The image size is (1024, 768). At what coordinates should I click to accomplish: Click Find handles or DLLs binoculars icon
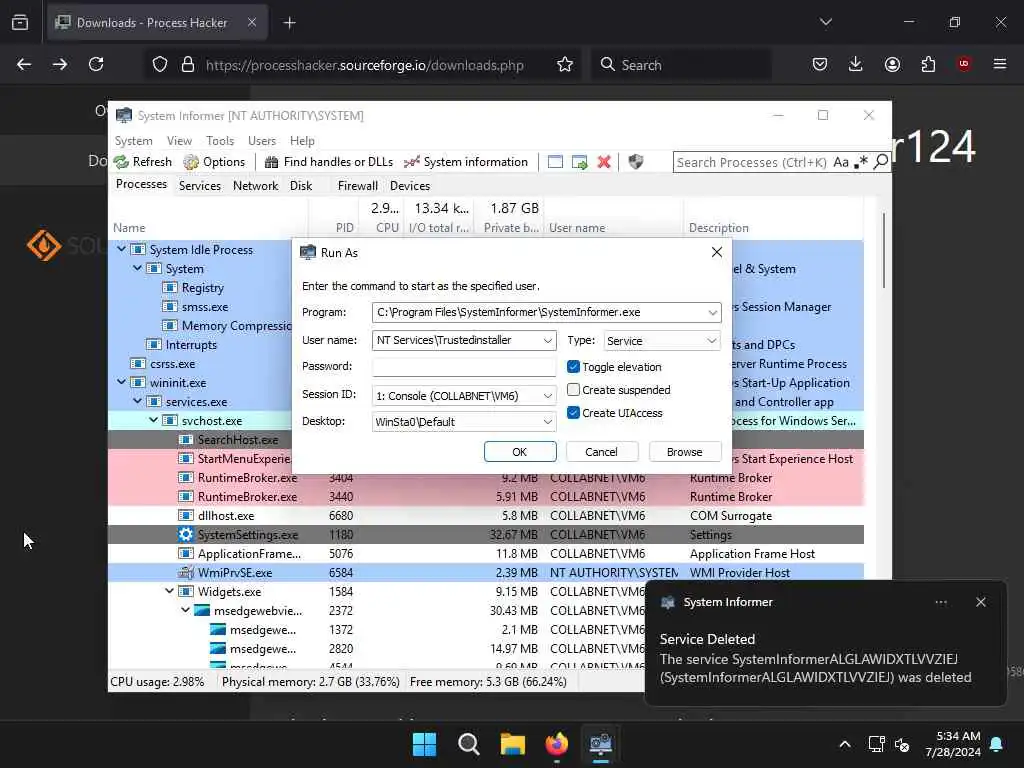pos(272,162)
